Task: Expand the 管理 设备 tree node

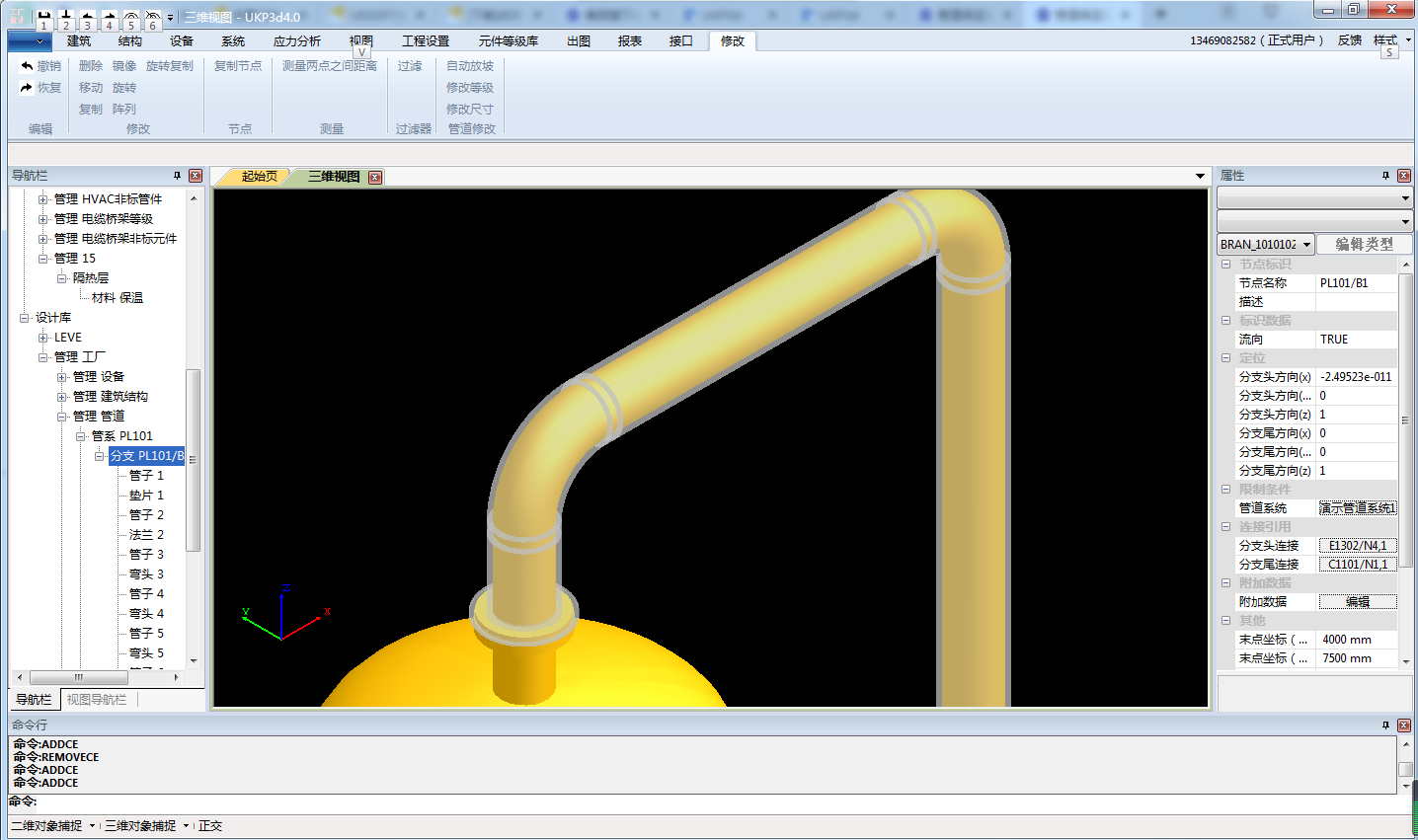Action: pyautogui.click(x=61, y=377)
